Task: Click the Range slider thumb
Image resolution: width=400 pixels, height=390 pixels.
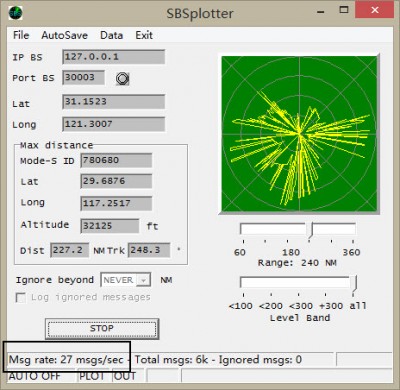Action: (x=311, y=231)
